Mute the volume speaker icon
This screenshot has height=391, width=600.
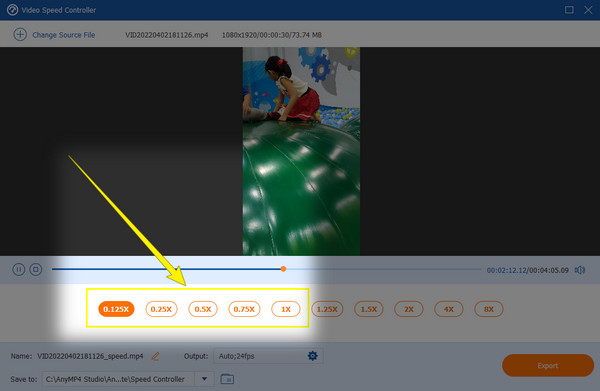(x=580, y=270)
